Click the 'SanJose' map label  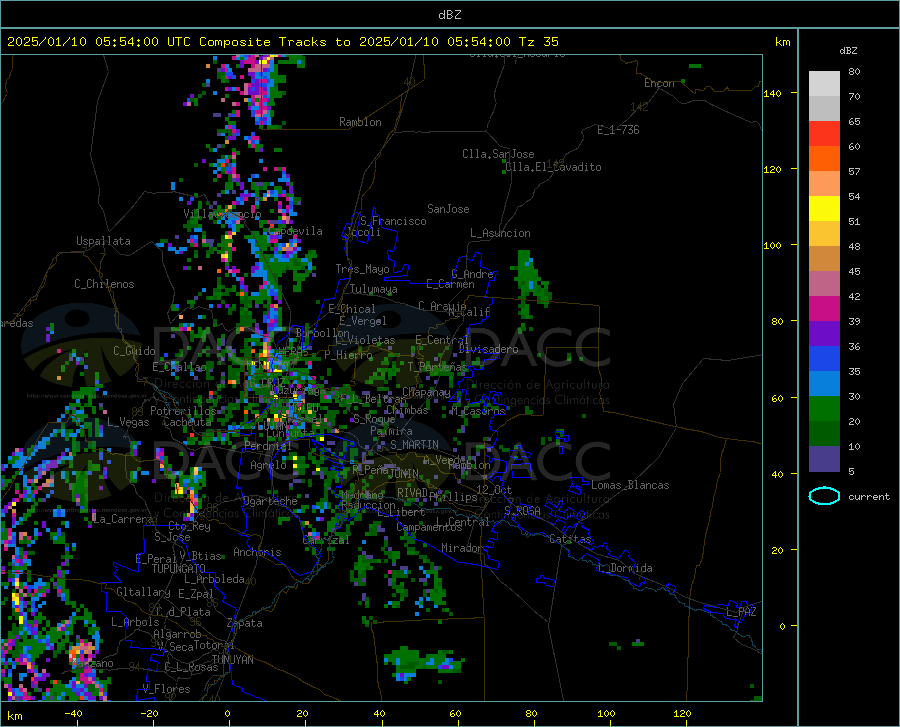click(448, 209)
